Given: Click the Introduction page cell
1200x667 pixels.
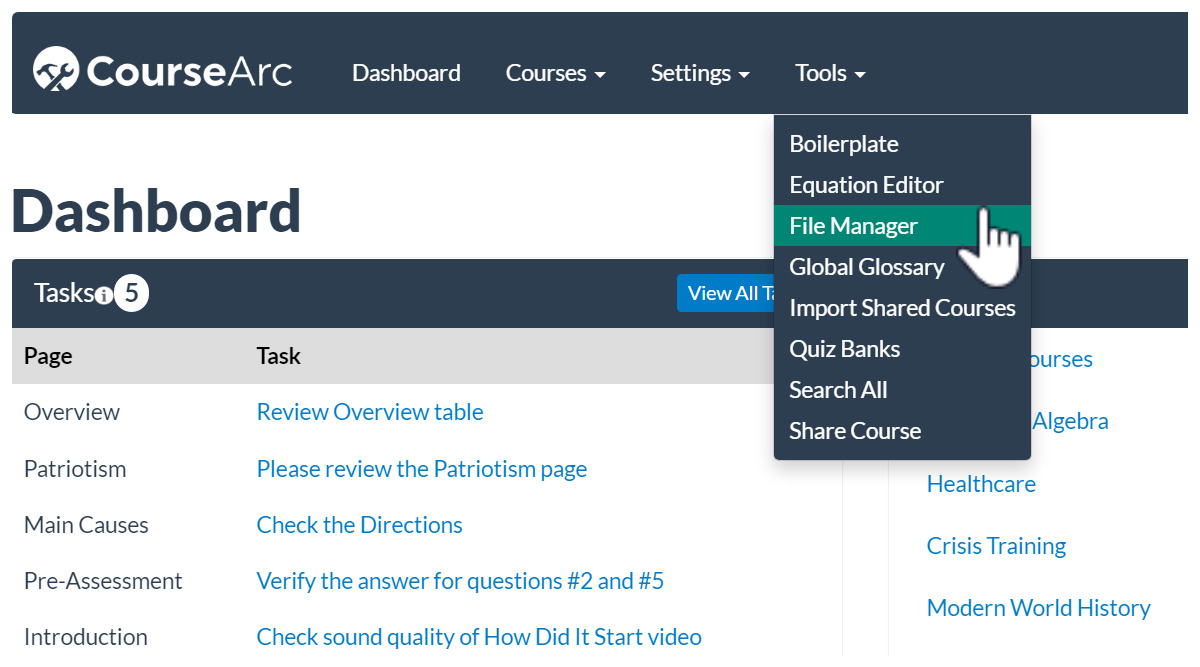Looking at the screenshot, I should (x=86, y=637).
